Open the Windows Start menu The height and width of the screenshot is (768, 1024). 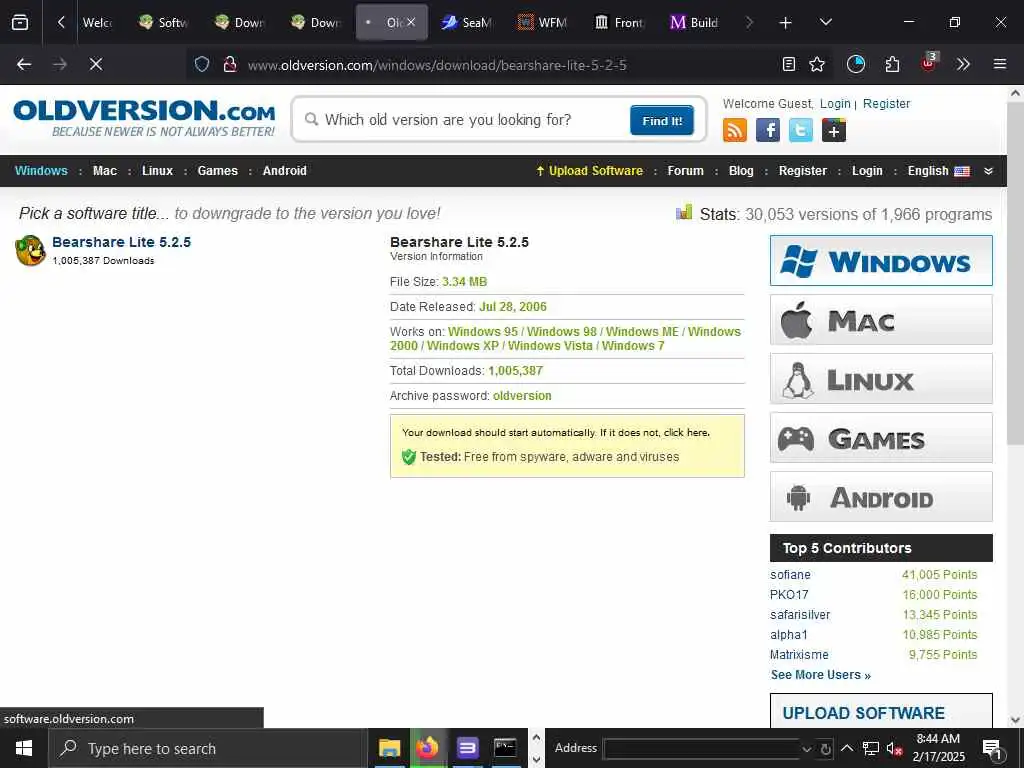pyautogui.click(x=24, y=748)
